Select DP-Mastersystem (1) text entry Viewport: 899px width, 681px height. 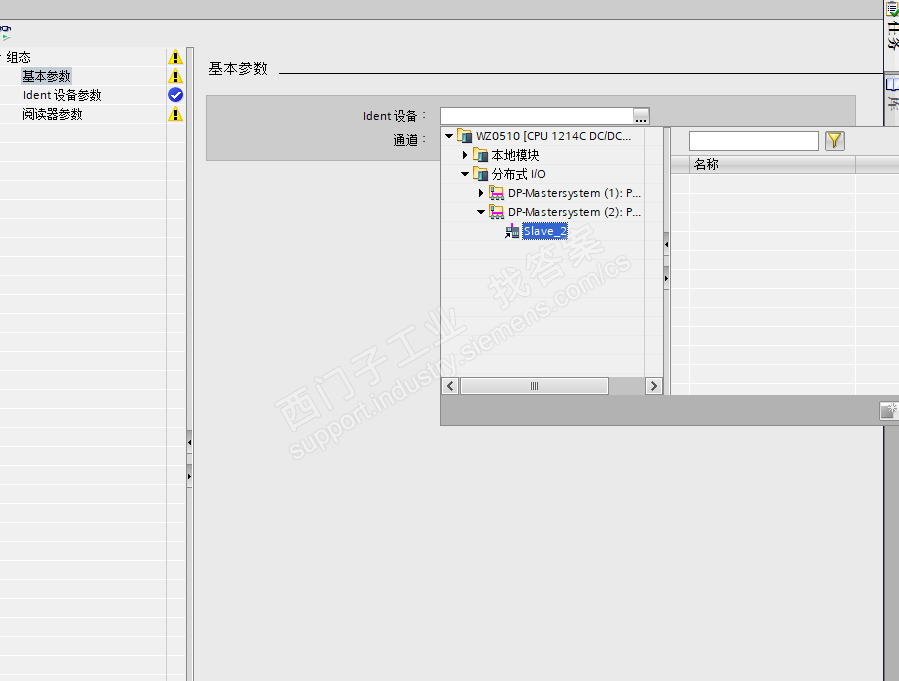click(x=574, y=193)
